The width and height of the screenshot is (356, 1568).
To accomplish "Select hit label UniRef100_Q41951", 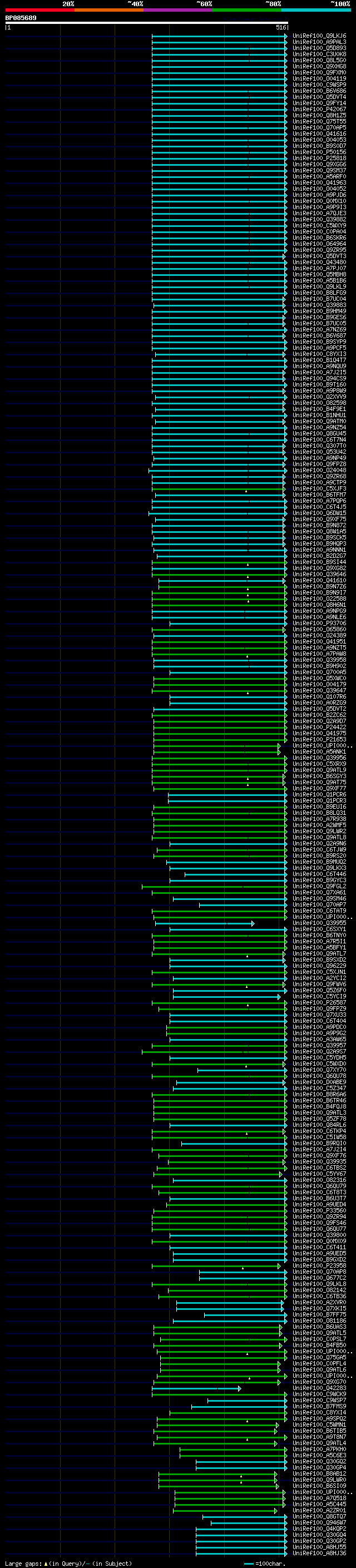I will click(319, 641).
